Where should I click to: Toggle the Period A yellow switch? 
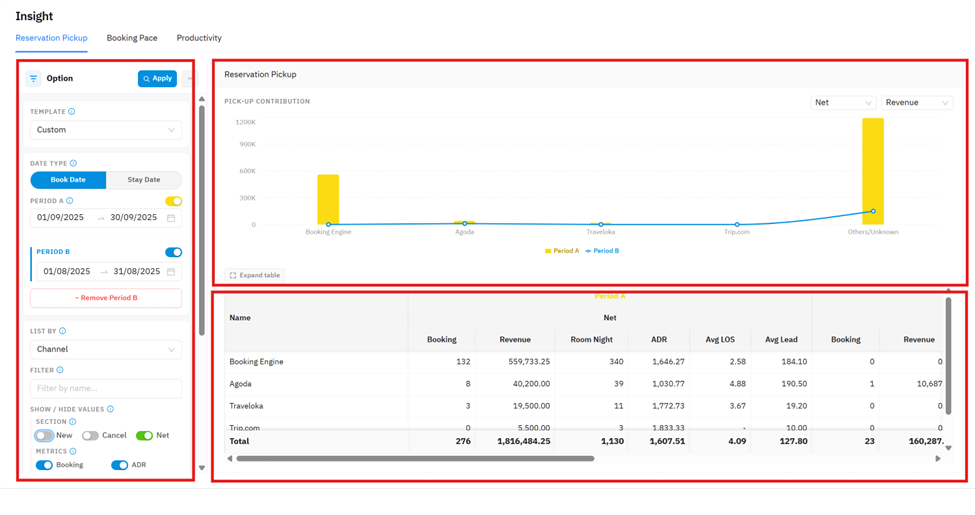pyautogui.click(x=173, y=201)
